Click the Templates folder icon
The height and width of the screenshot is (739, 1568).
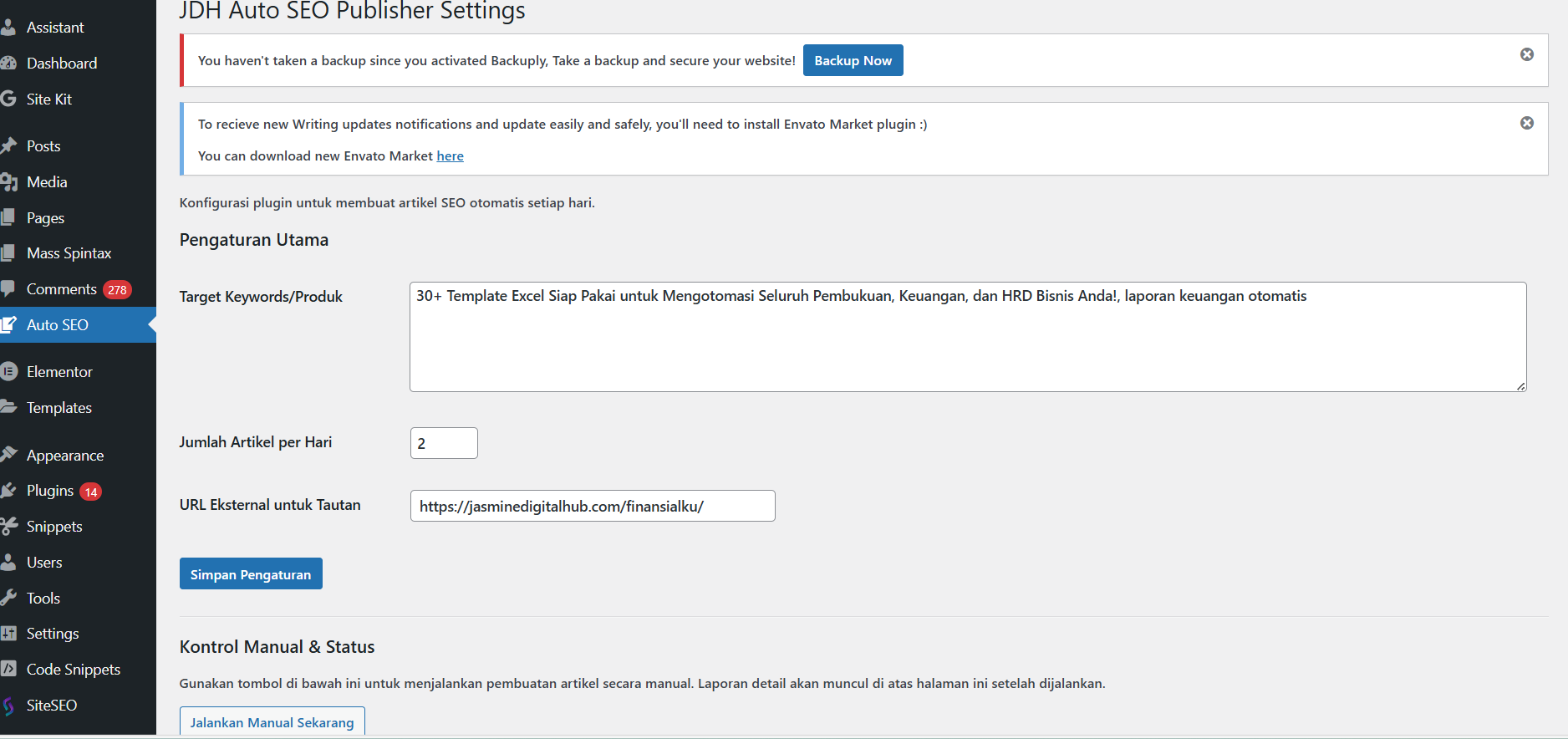[x=8, y=408]
